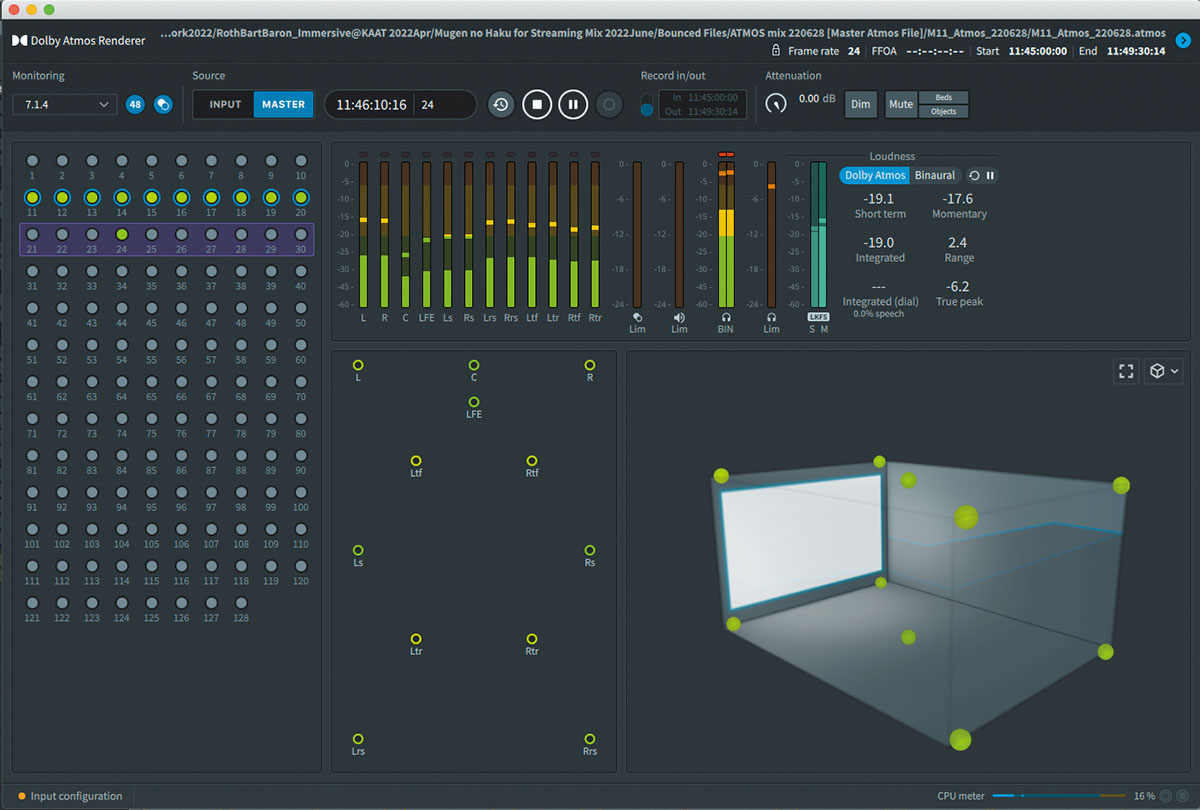Click the speaker limiter icon
The width and height of the screenshot is (1200, 810).
pyautogui.click(x=679, y=317)
